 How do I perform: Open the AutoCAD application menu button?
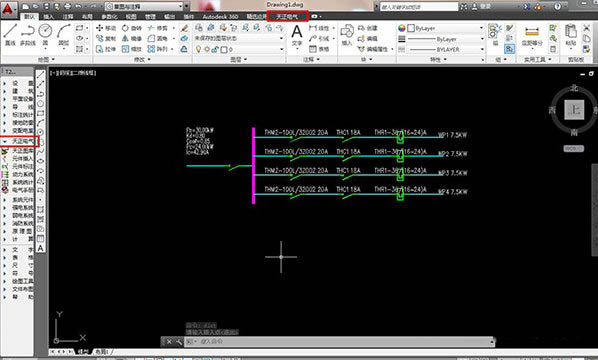pyautogui.click(x=8, y=8)
